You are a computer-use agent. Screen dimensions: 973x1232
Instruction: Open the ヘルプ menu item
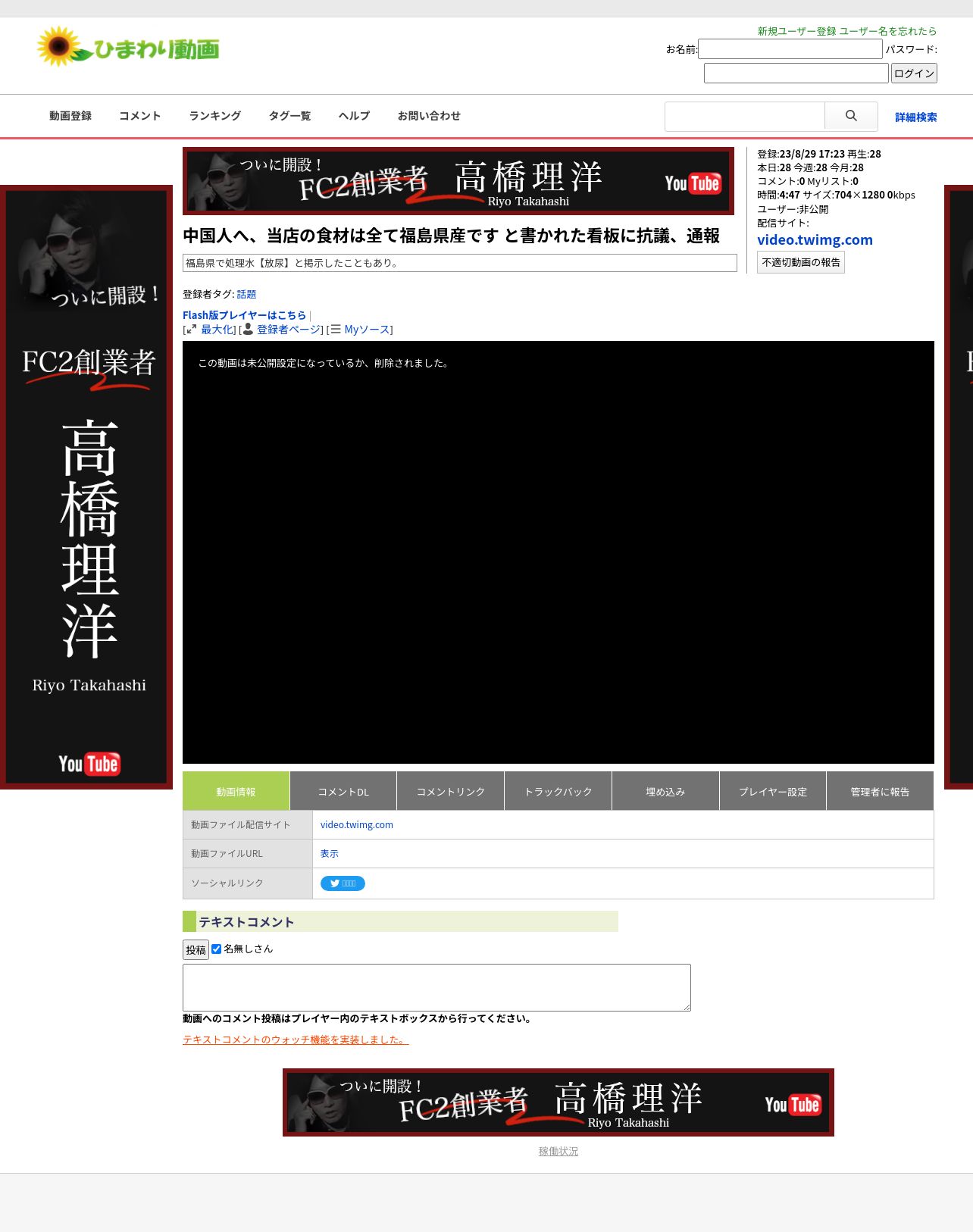point(355,116)
